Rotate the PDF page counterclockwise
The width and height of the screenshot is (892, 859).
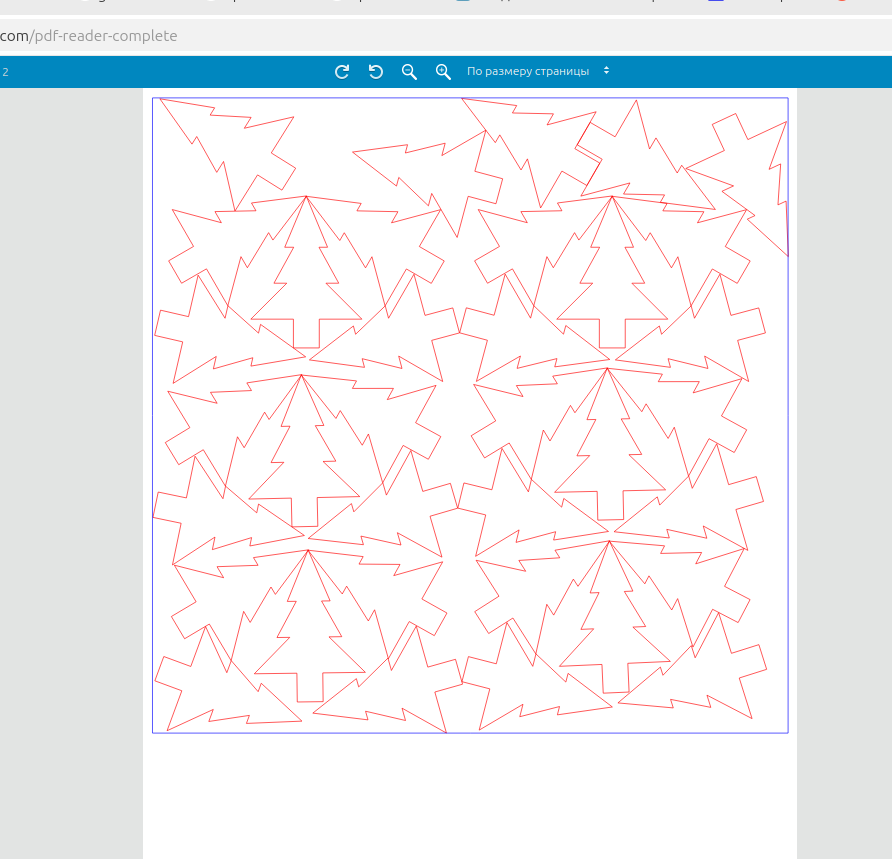pyautogui.click(x=375, y=72)
